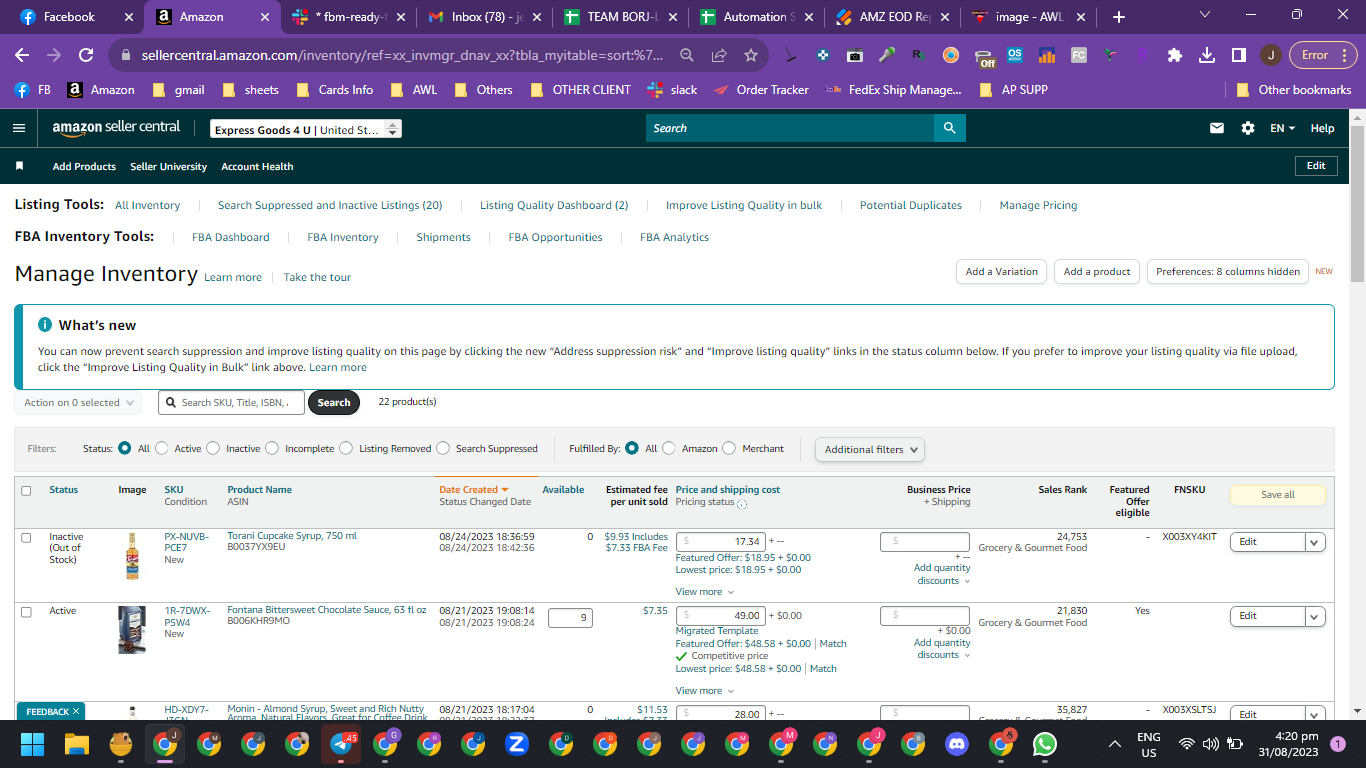Expand View more under Torani pricing
This screenshot has width=1366, height=768.
click(x=704, y=592)
